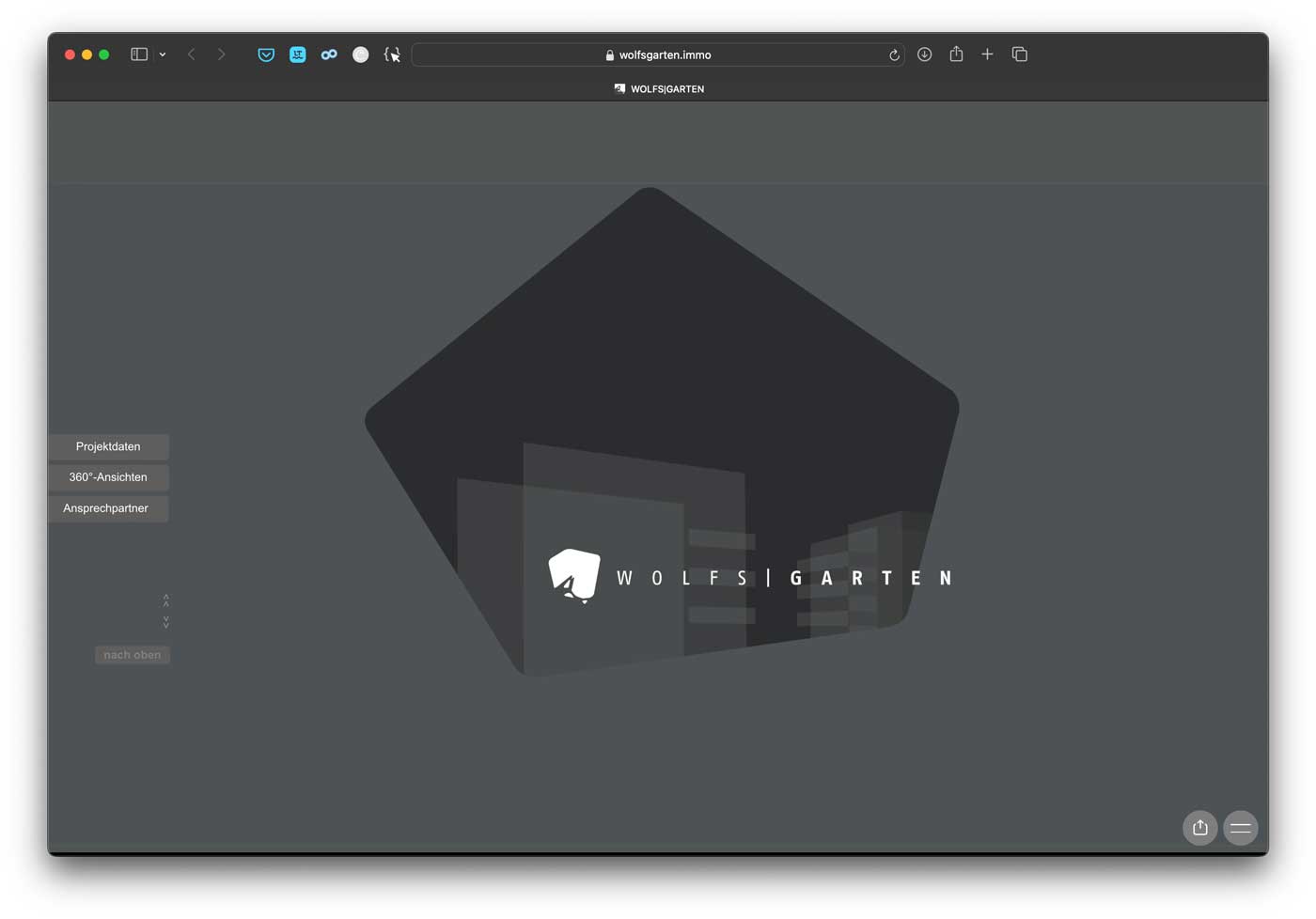Go back to the previous page

[192, 55]
